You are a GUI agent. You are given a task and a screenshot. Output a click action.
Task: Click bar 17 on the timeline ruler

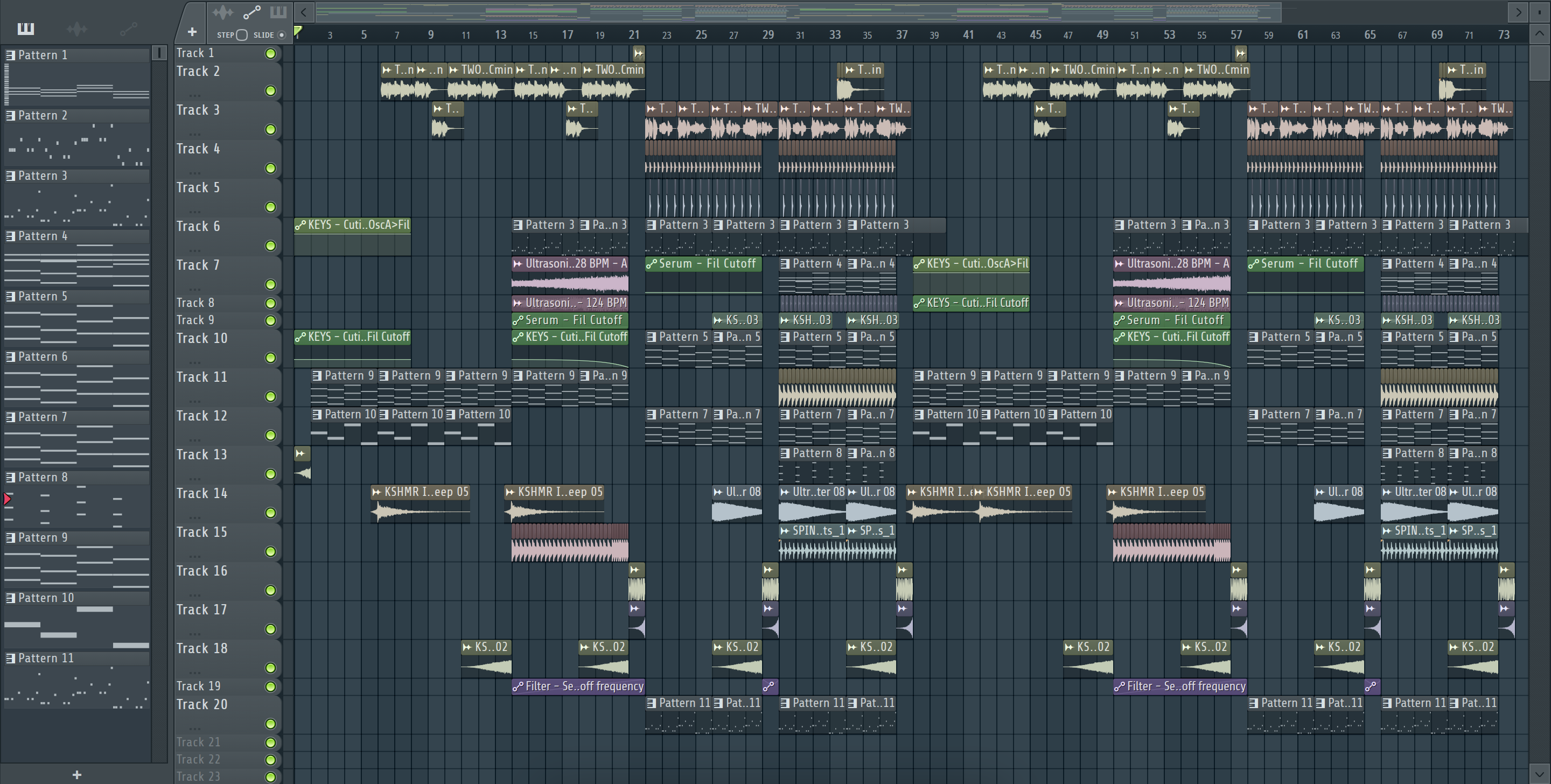[567, 35]
